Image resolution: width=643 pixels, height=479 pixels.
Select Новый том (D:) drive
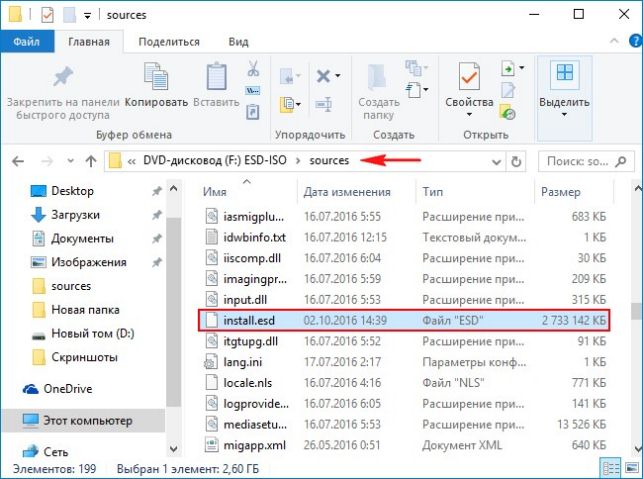click(95, 334)
